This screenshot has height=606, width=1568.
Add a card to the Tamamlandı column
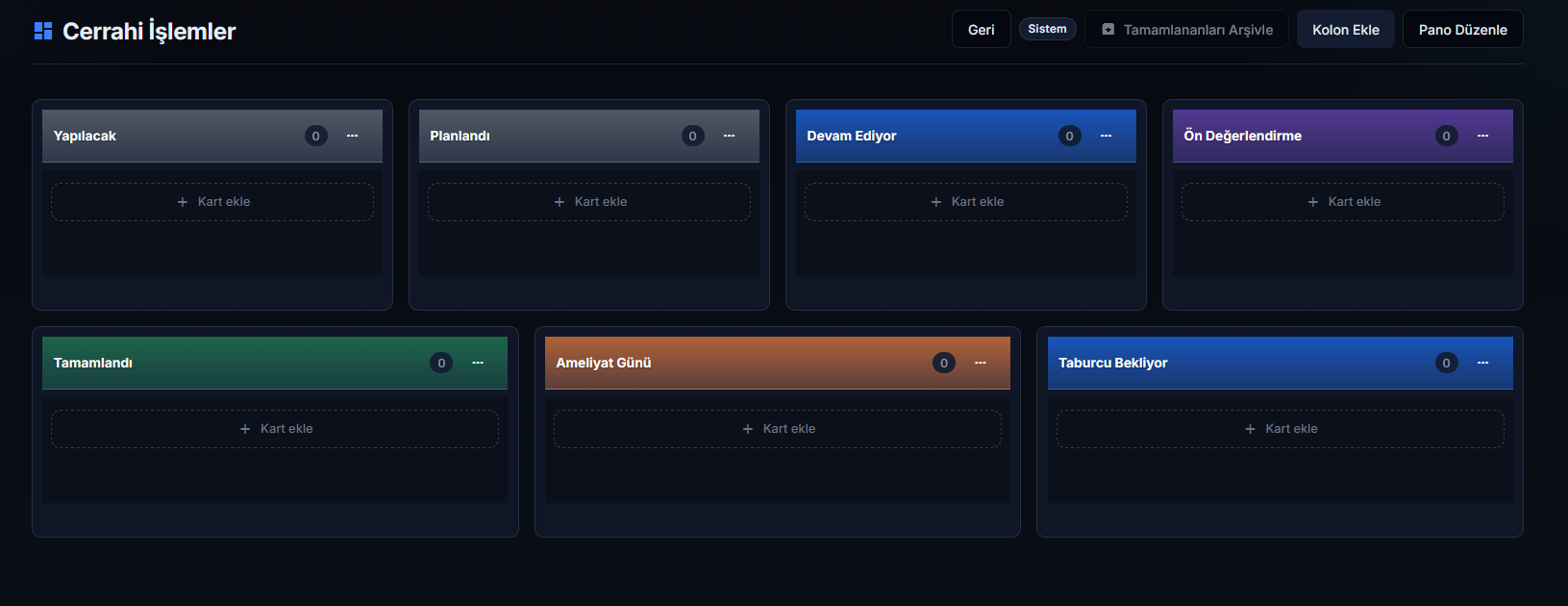pos(275,429)
